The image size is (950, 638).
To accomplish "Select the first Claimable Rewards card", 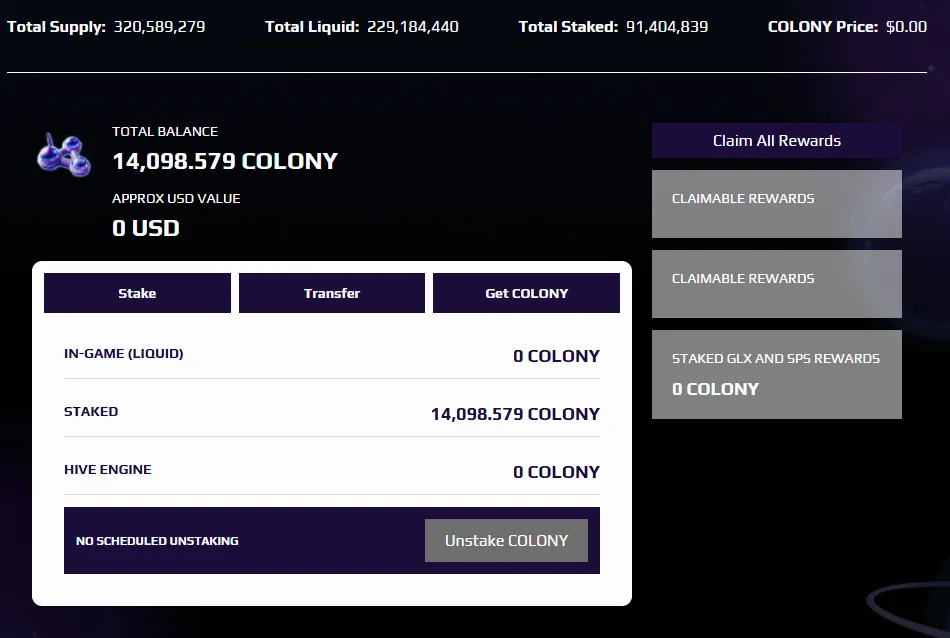I will pos(777,204).
